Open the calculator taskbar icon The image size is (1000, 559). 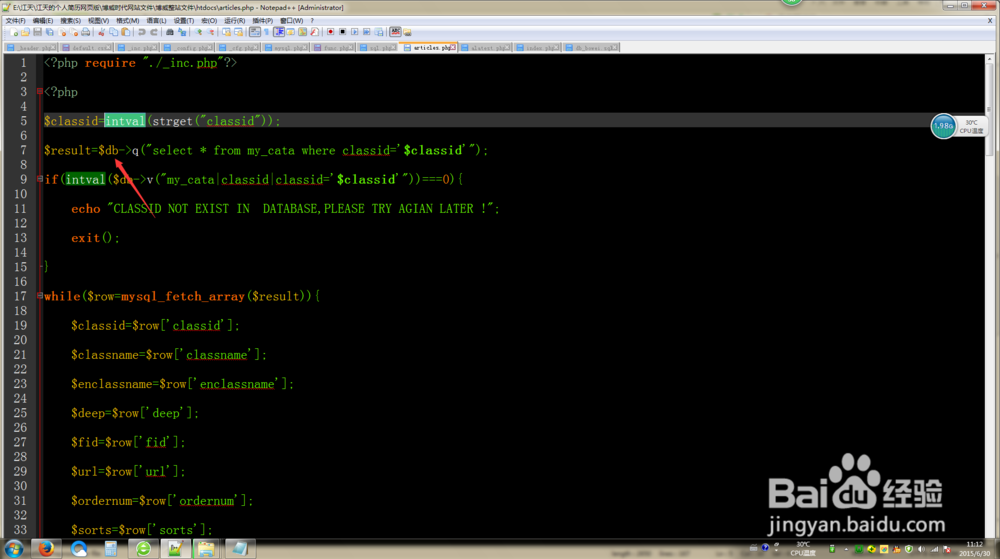[110, 548]
